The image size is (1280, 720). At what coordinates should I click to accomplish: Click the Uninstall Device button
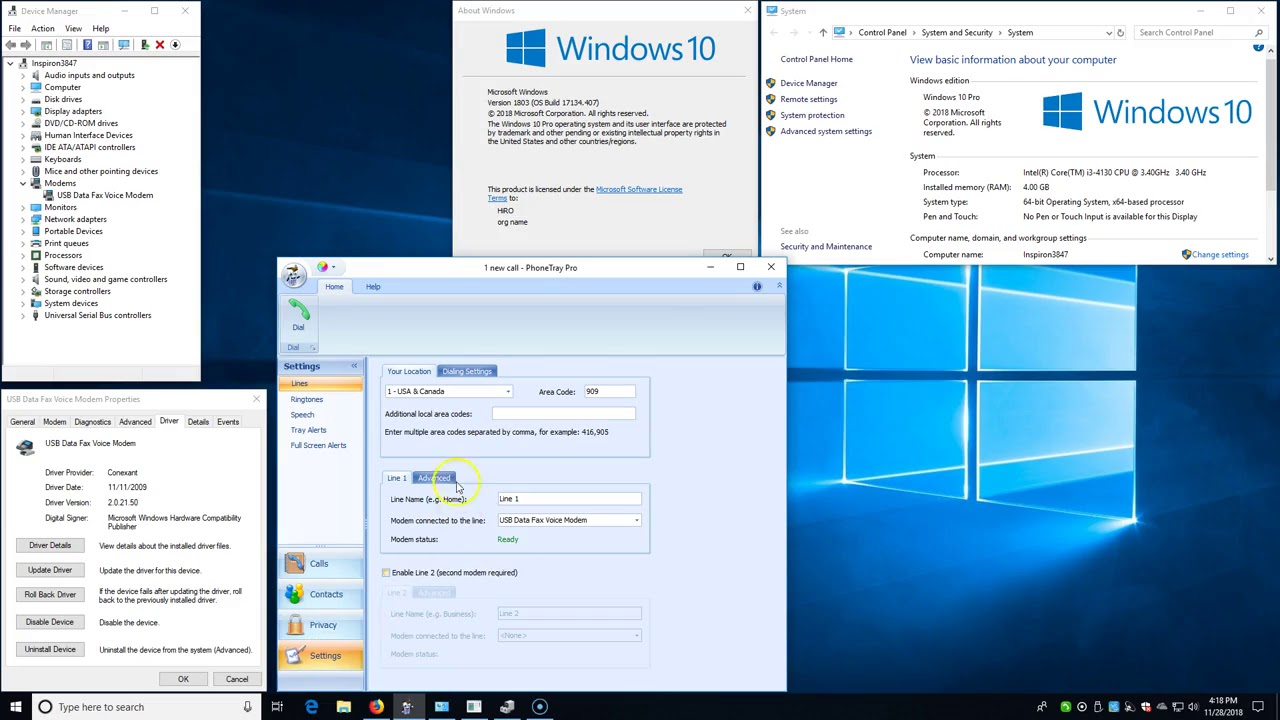50,650
